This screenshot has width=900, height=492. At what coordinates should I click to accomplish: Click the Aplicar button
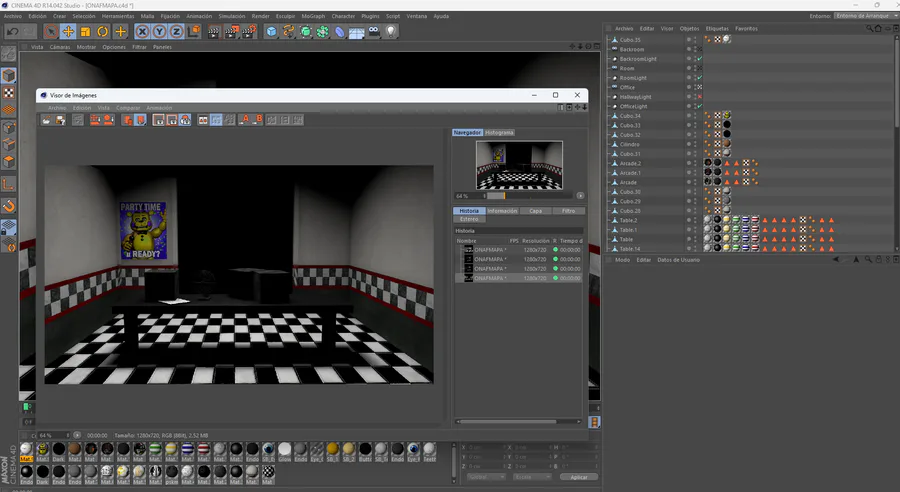[x=579, y=477]
